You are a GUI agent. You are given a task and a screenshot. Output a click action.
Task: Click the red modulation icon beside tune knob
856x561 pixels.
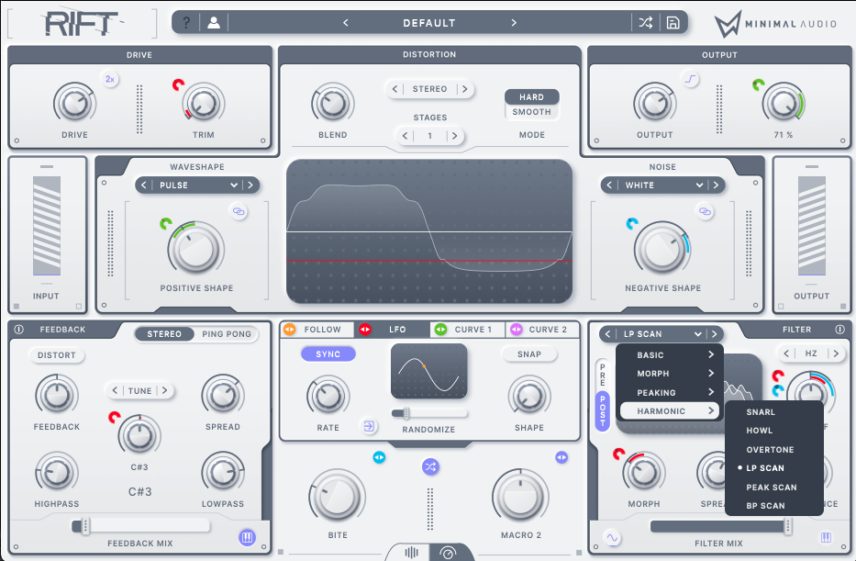[114, 417]
